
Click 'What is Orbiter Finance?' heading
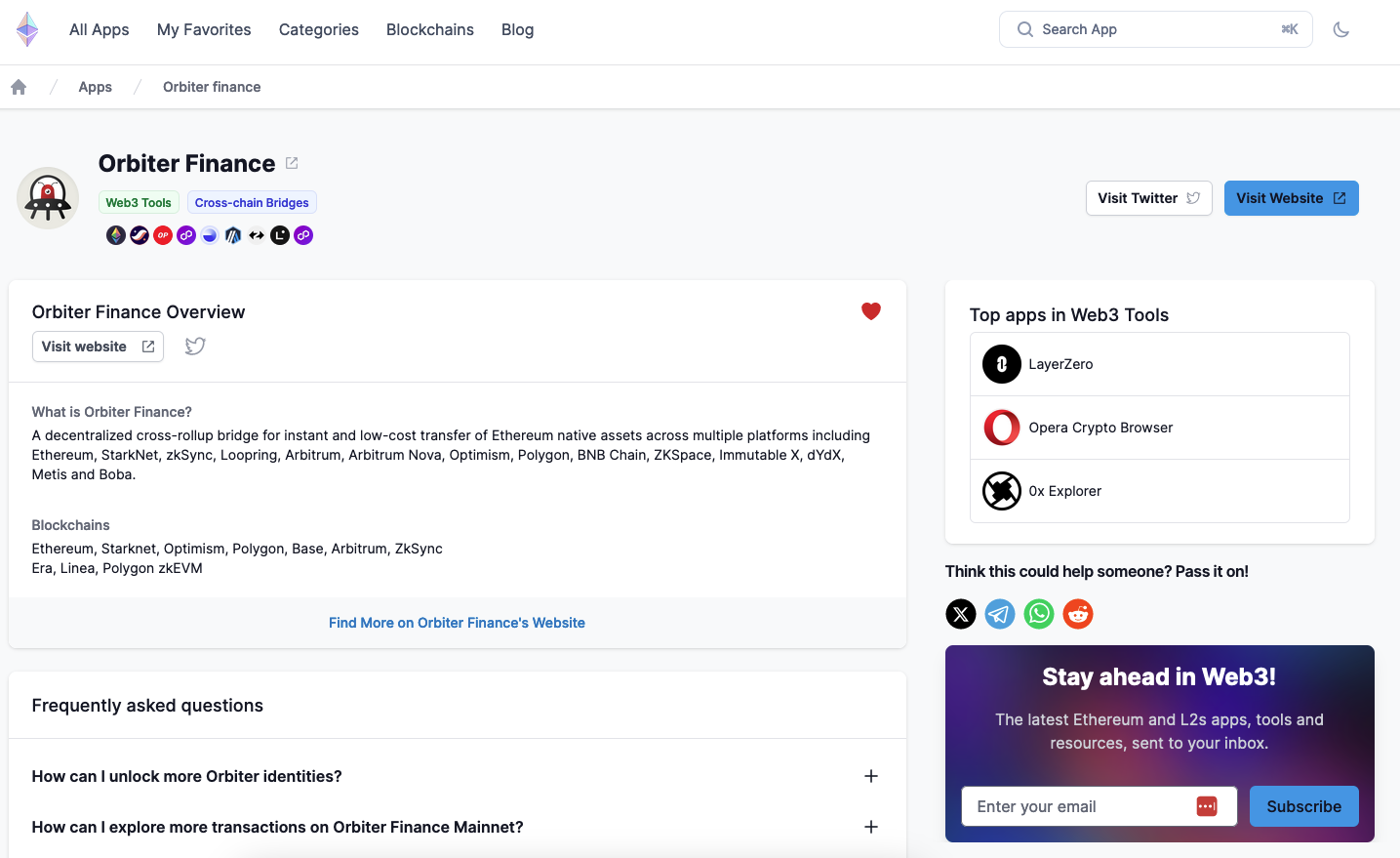[112, 412]
